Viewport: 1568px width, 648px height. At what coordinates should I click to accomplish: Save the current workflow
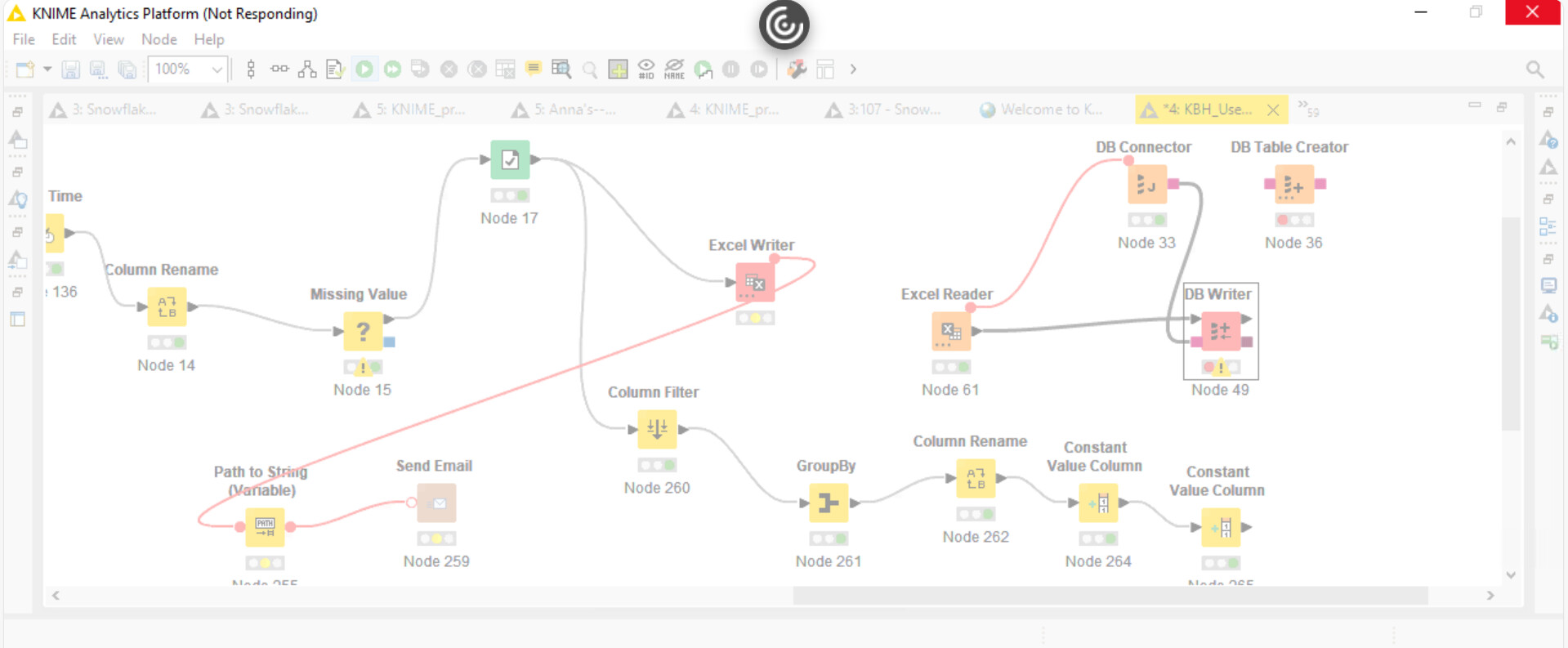click(71, 69)
